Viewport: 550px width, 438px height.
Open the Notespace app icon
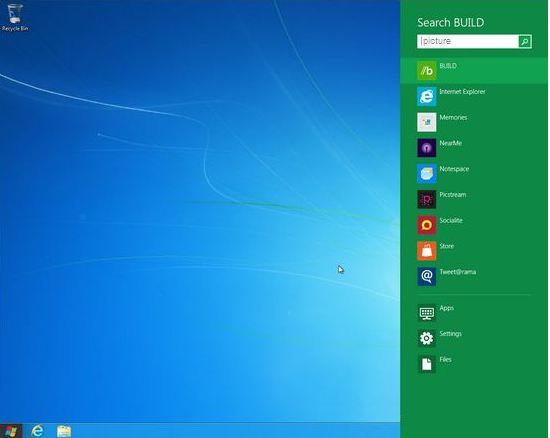[427, 174]
